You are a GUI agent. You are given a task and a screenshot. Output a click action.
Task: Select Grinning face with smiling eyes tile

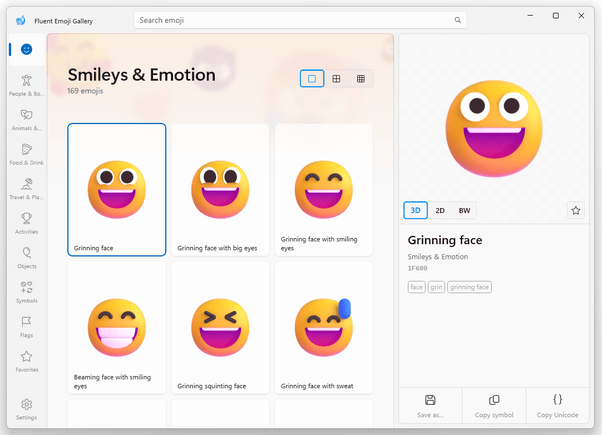(324, 190)
